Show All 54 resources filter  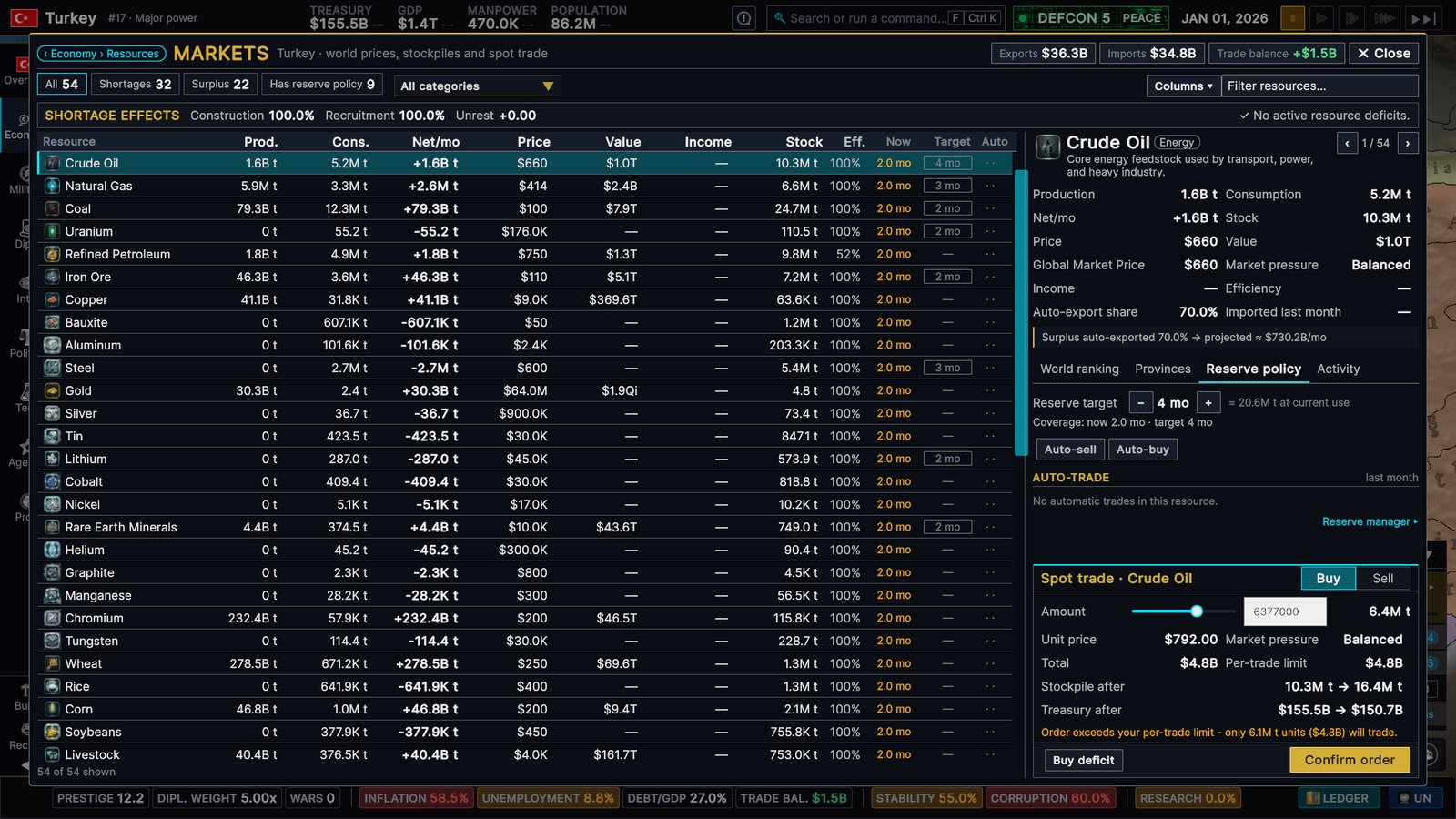62,84
